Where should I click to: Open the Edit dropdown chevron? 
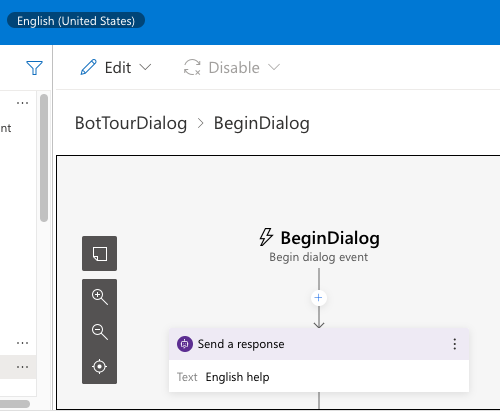[x=145, y=67]
